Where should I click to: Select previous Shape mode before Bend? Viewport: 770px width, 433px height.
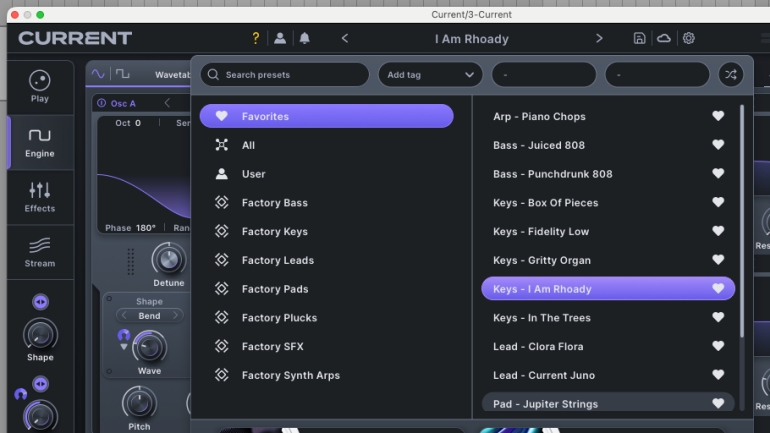(124, 316)
